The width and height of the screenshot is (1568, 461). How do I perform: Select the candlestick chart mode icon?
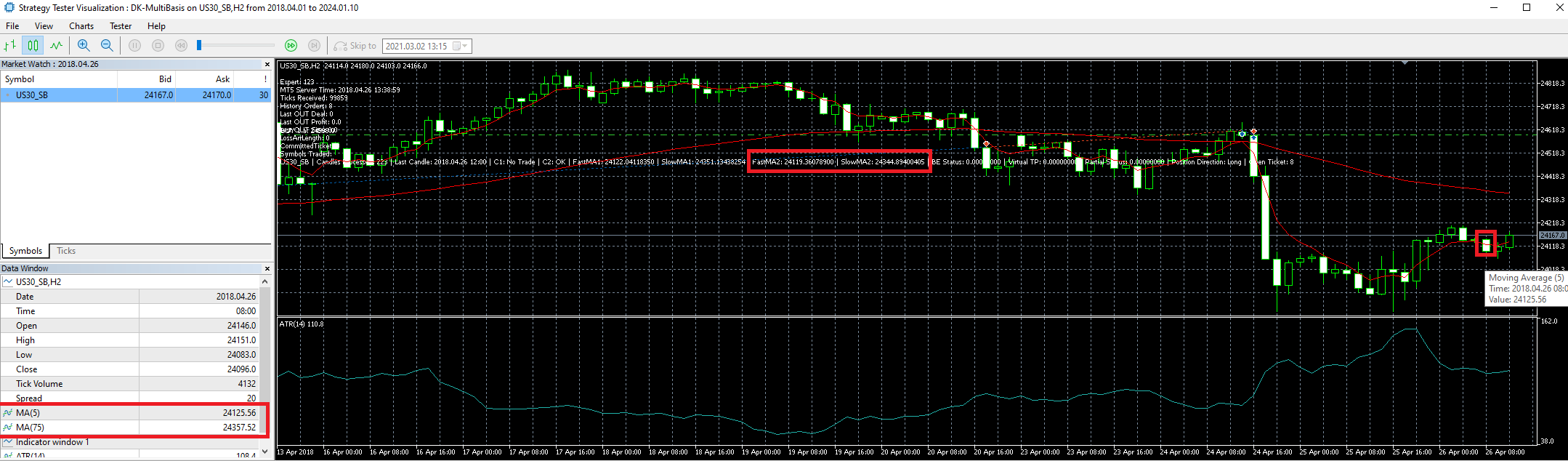click(x=33, y=46)
